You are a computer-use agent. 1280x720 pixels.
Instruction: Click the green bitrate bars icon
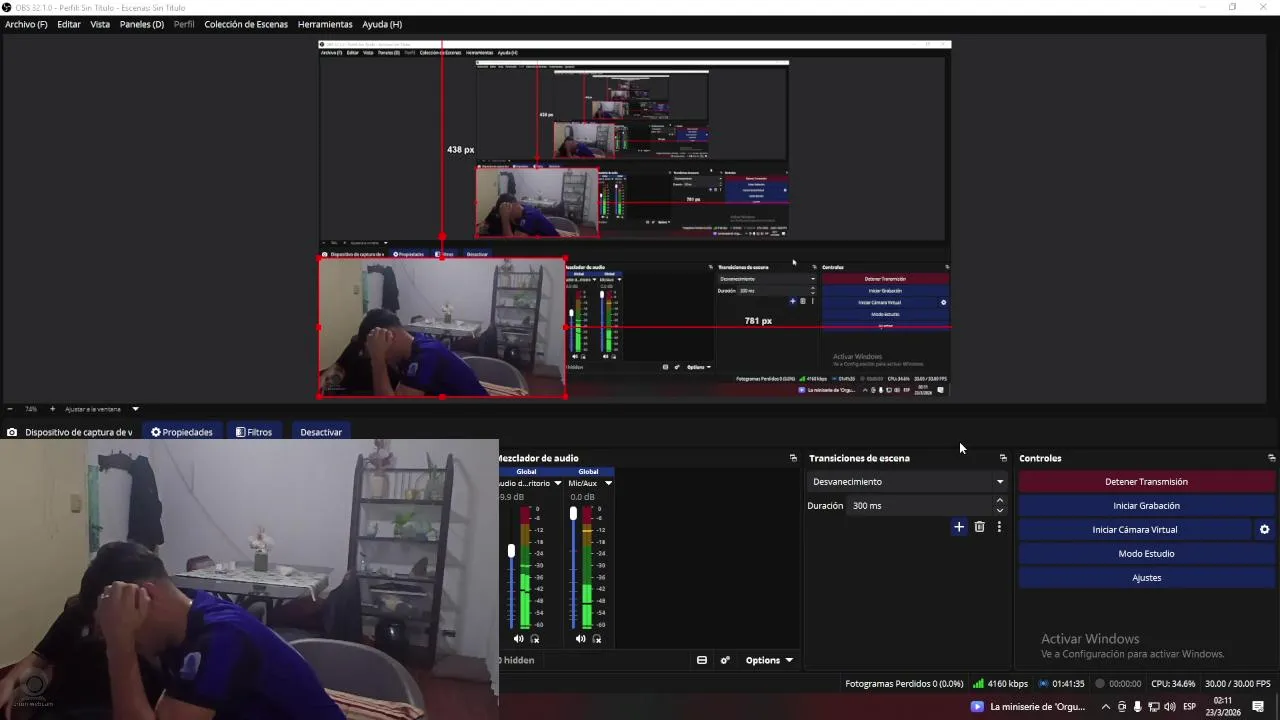978,684
